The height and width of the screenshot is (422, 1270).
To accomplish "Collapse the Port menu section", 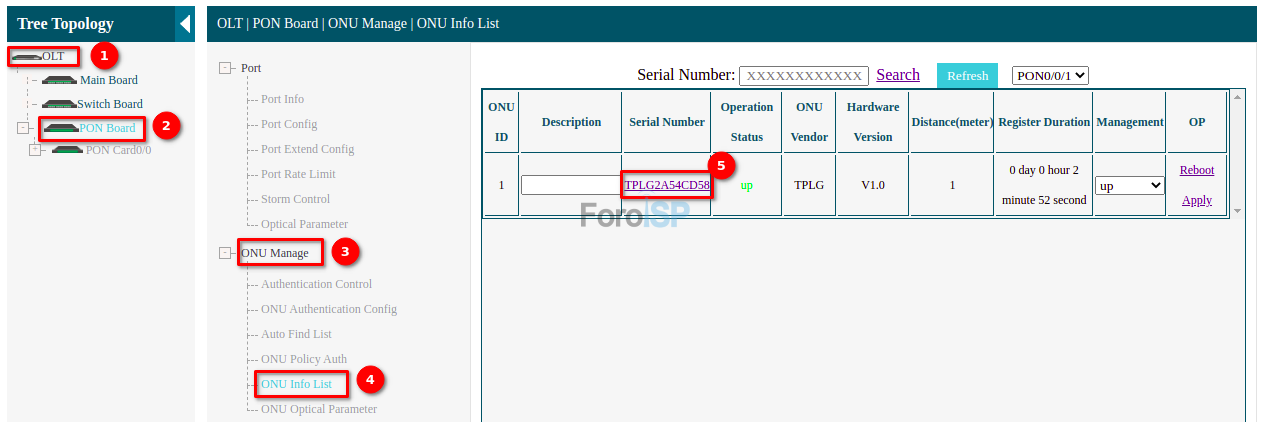I will point(225,68).
